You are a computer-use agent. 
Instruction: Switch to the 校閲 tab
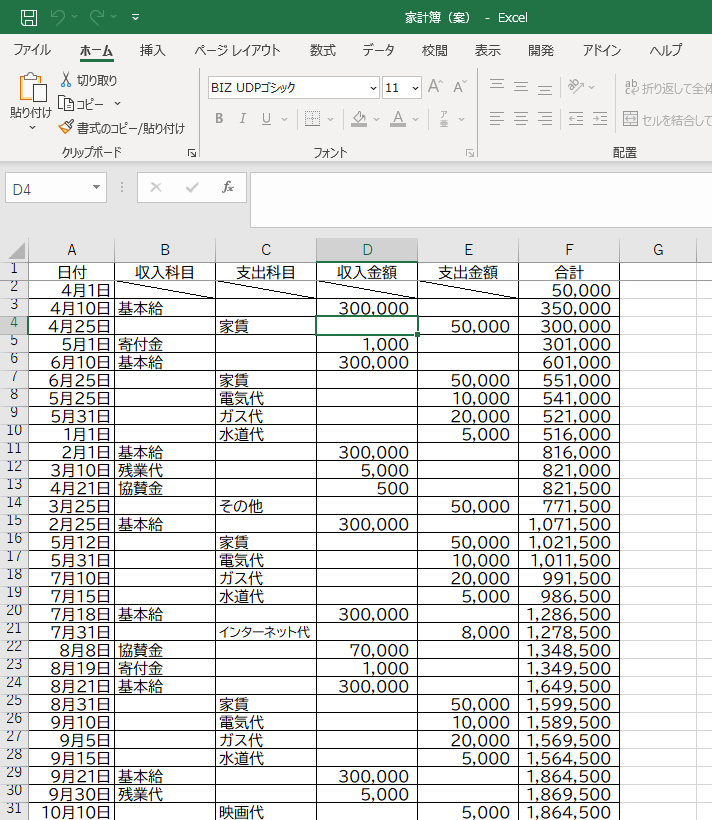tap(435, 50)
